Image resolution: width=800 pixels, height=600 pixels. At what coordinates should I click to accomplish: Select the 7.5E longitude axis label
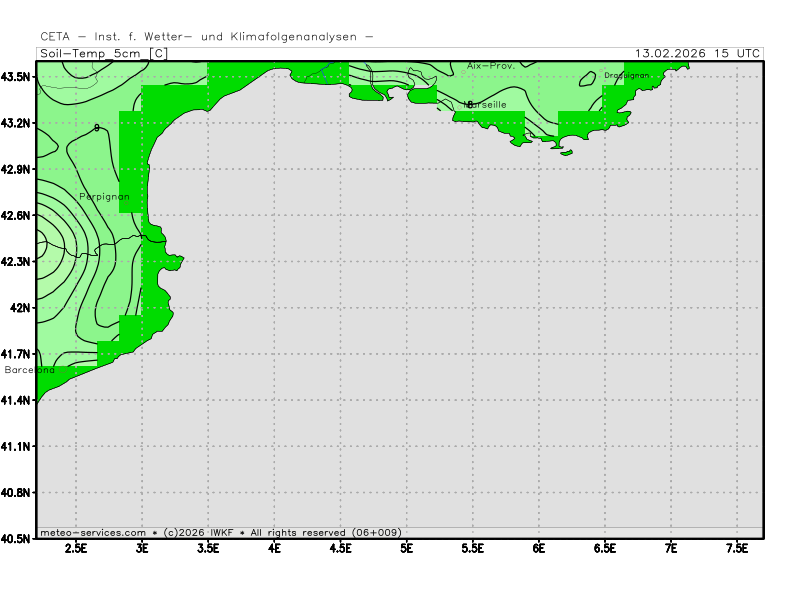tap(736, 548)
